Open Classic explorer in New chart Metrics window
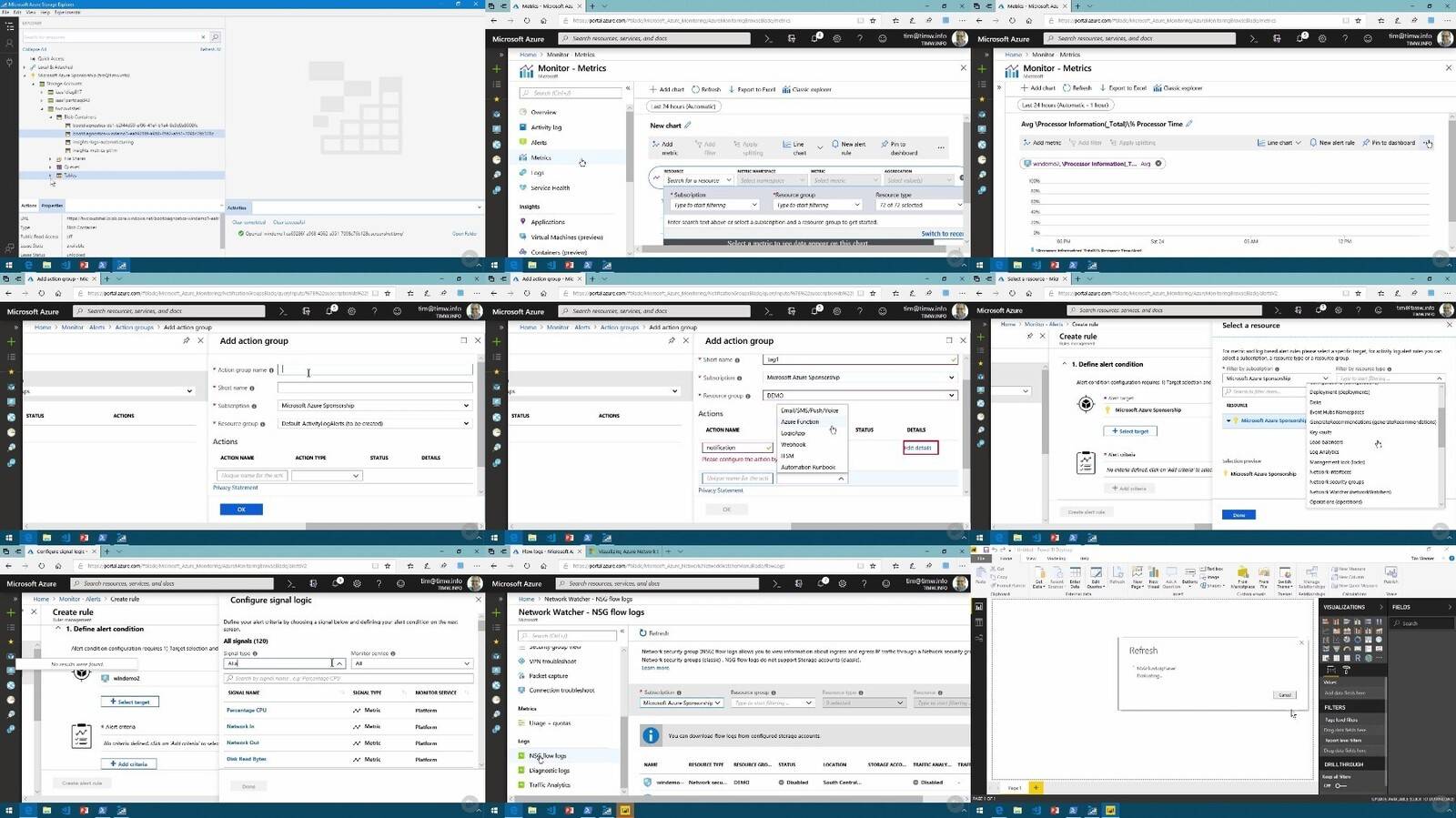Viewport: 1456px width, 818px height. [x=806, y=89]
